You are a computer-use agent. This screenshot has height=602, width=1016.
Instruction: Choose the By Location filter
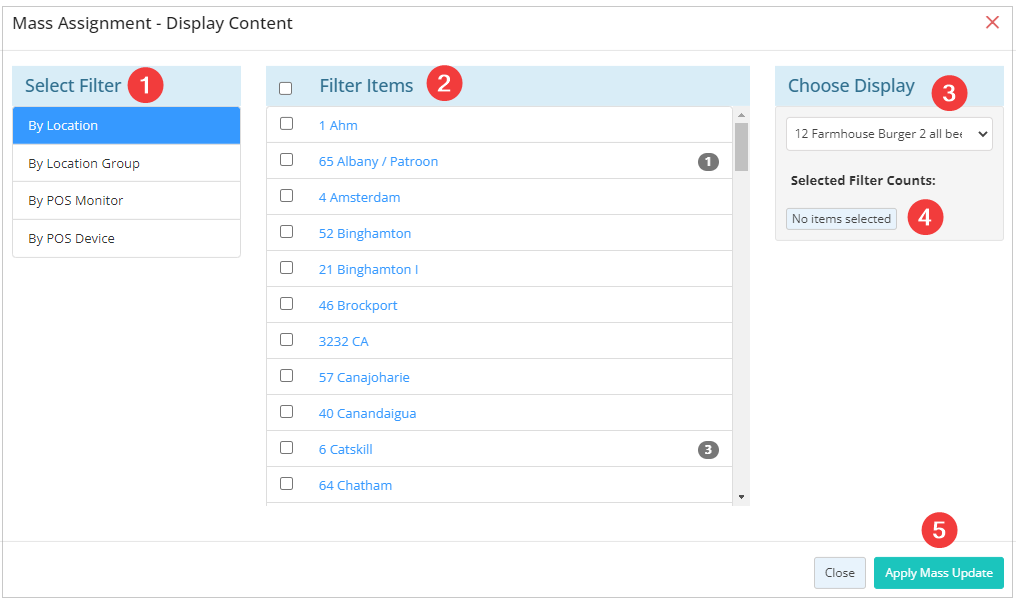(126, 126)
